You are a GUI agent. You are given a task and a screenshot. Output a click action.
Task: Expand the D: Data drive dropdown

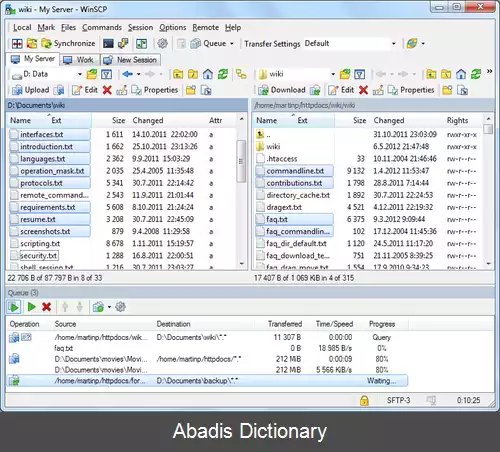click(x=80, y=74)
